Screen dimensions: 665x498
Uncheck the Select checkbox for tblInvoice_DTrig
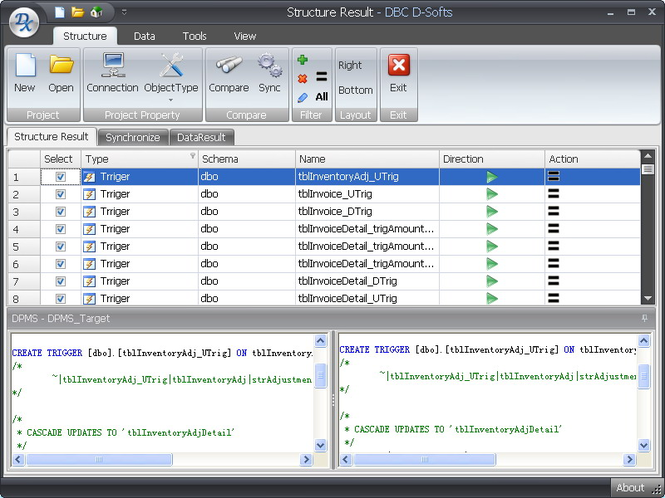pyautogui.click(x=61, y=212)
